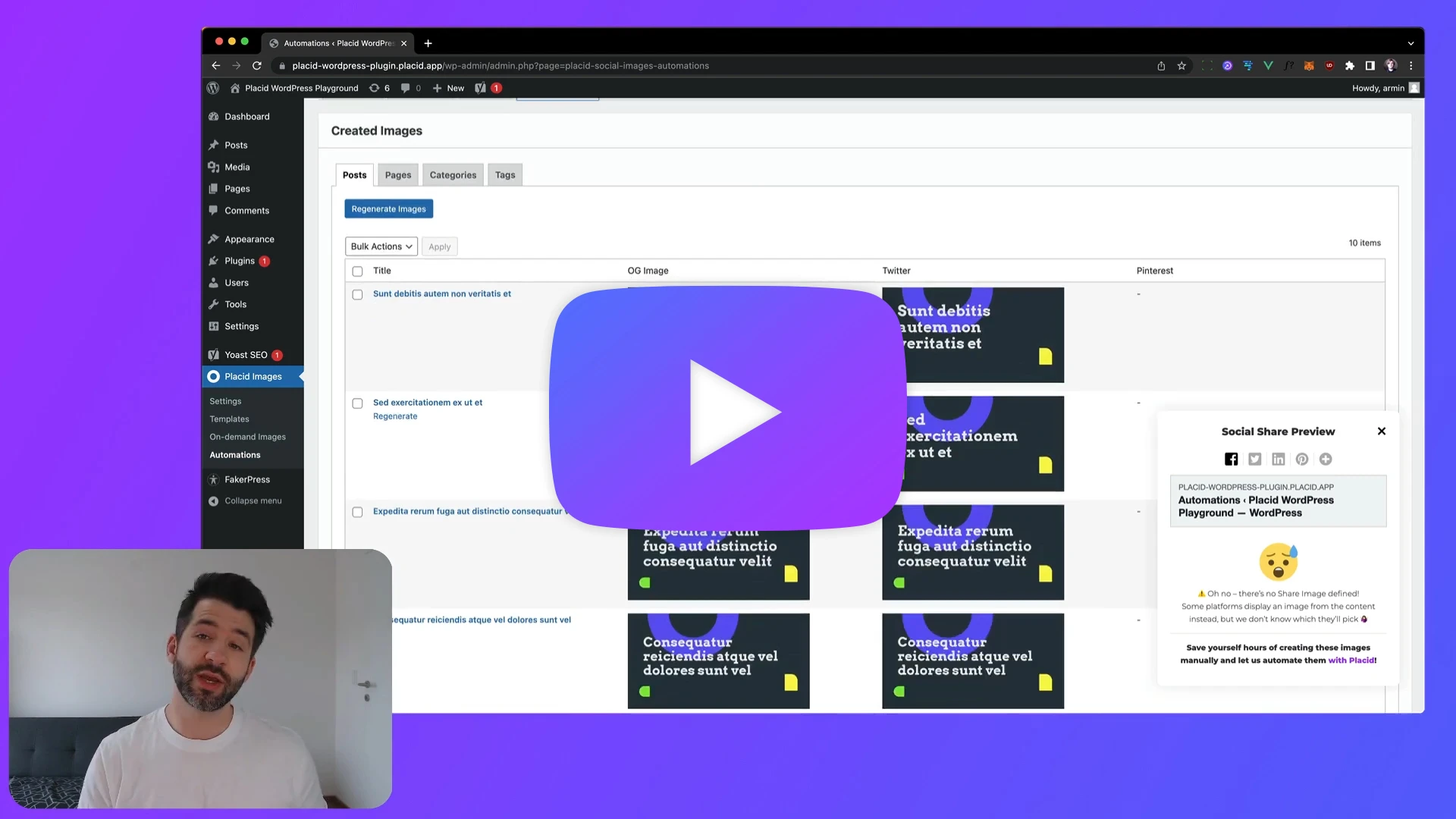Select Facebook icon in Social Share Preview
The height and width of the screenshot is (819, 1456).
coord(1231,459)
